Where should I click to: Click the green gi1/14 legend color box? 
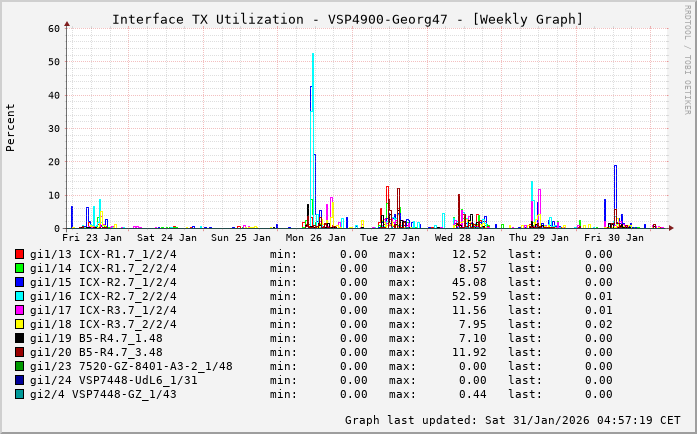[x=20, y=269]
